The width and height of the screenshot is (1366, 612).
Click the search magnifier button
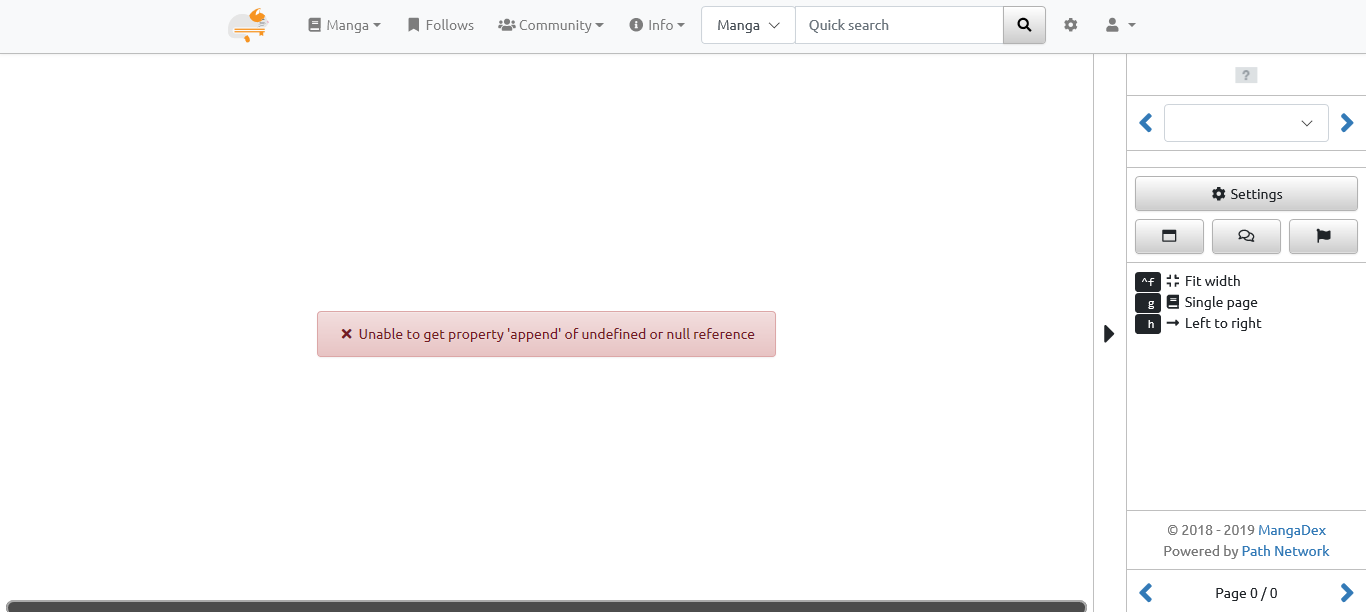[x=1024, y=25]
